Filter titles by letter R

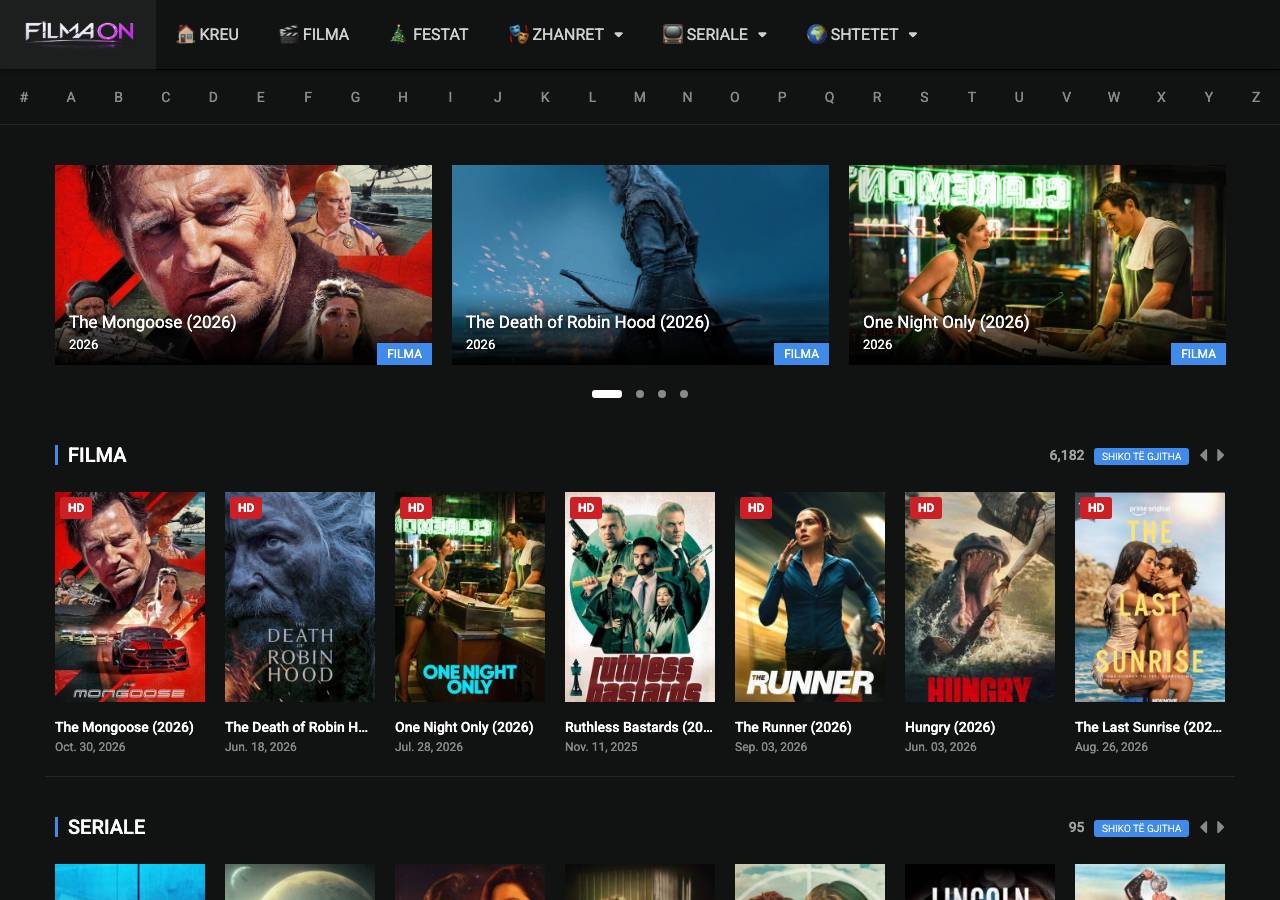pyautogui.click(x=877, y=97)
